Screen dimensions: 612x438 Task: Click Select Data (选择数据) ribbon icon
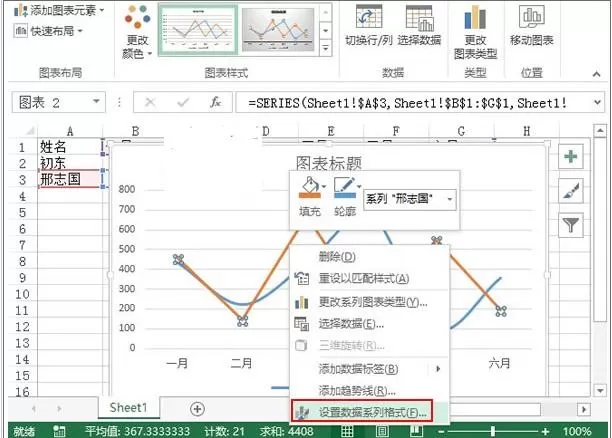tap(420, 18)
